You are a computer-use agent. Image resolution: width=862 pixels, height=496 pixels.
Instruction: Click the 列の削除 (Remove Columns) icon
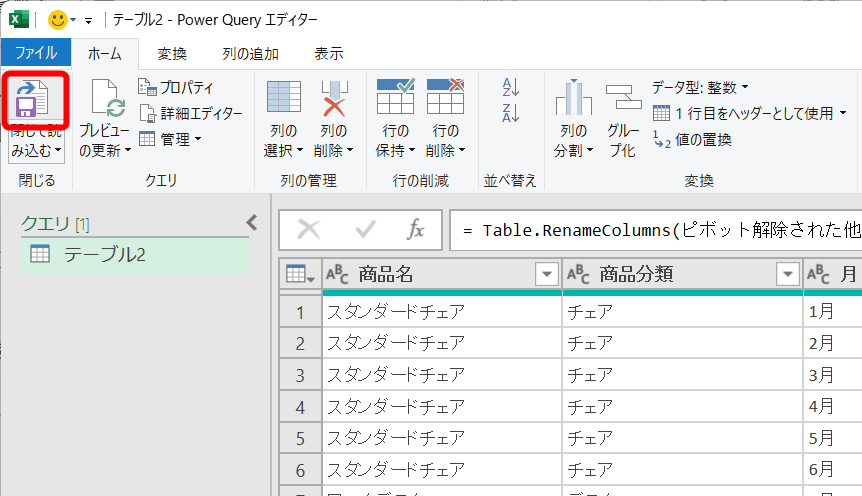tap(334, 98)
